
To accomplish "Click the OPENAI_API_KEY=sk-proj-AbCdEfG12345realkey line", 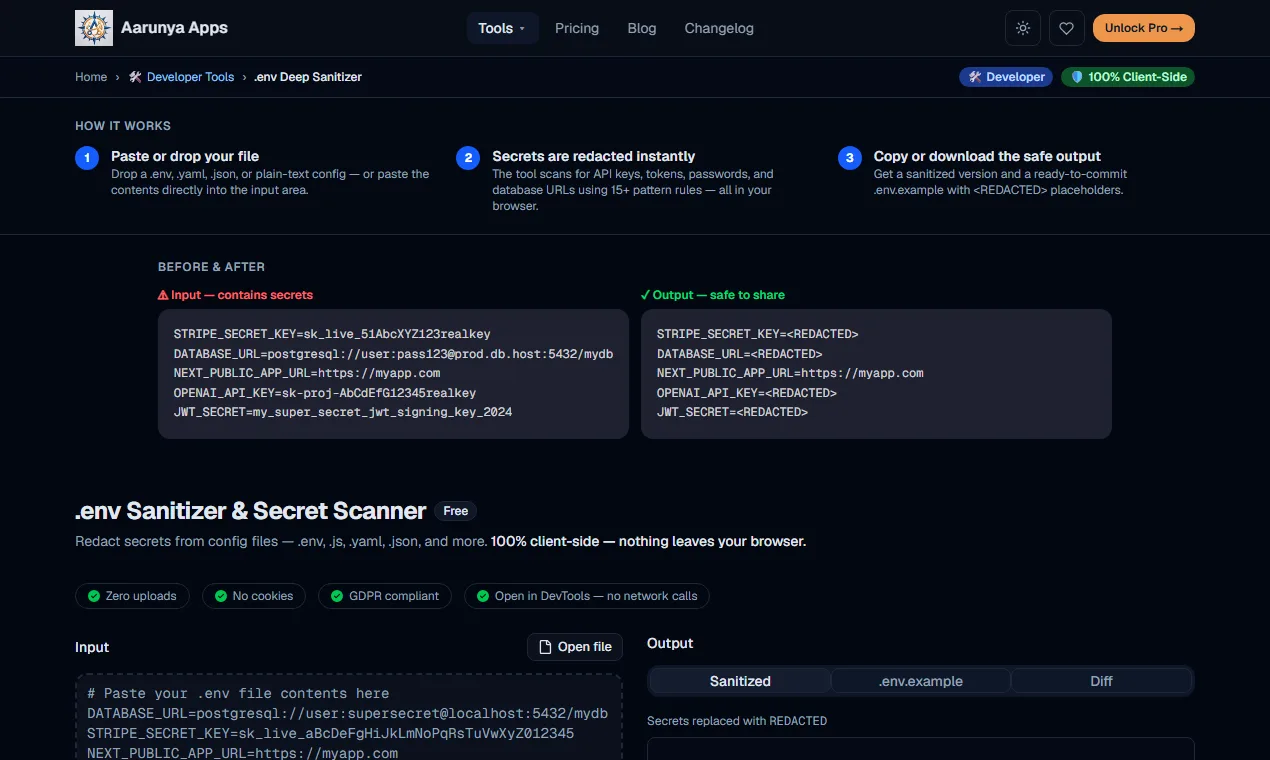I will pos(325,393).
